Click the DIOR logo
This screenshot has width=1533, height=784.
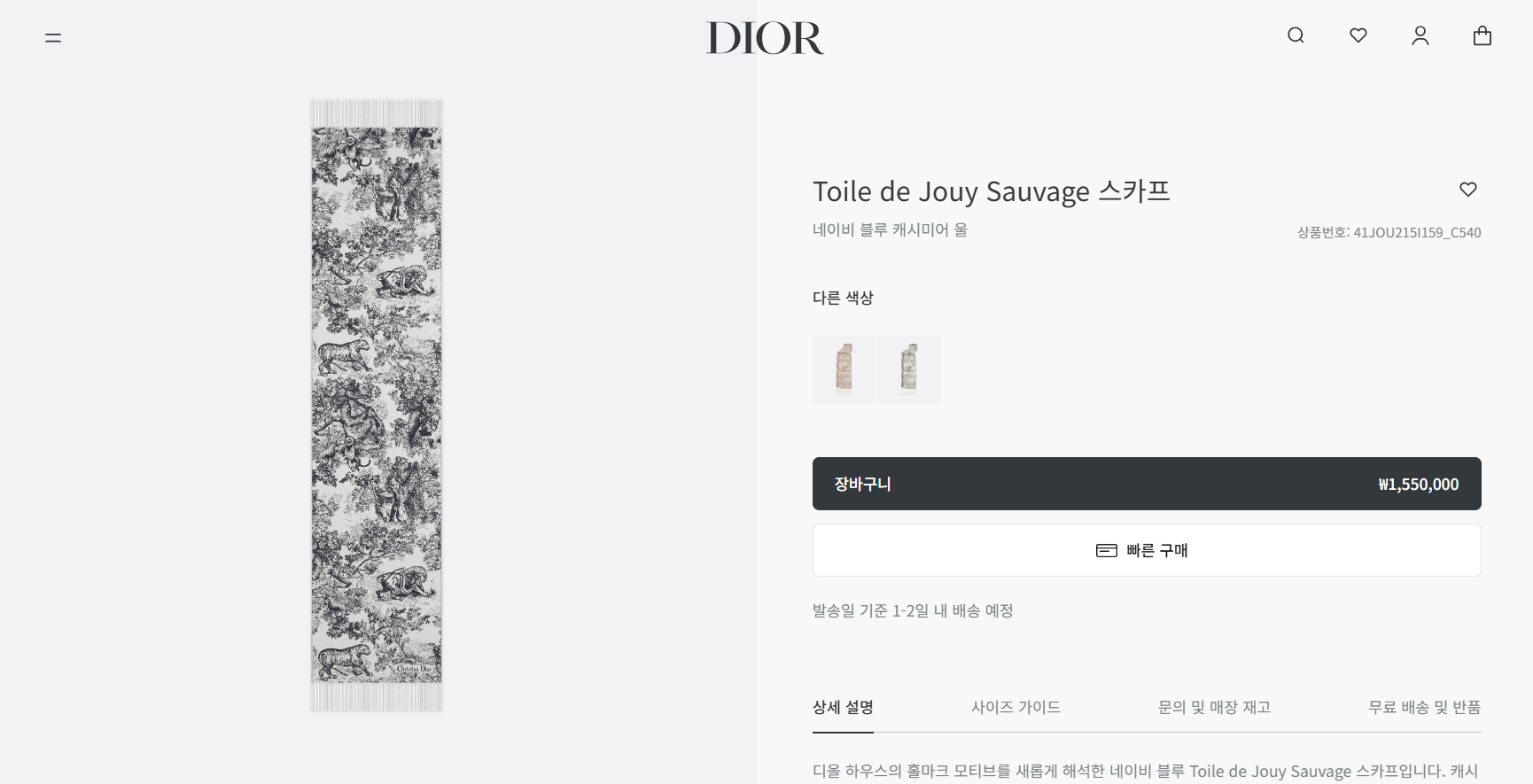tap(766, 38)
